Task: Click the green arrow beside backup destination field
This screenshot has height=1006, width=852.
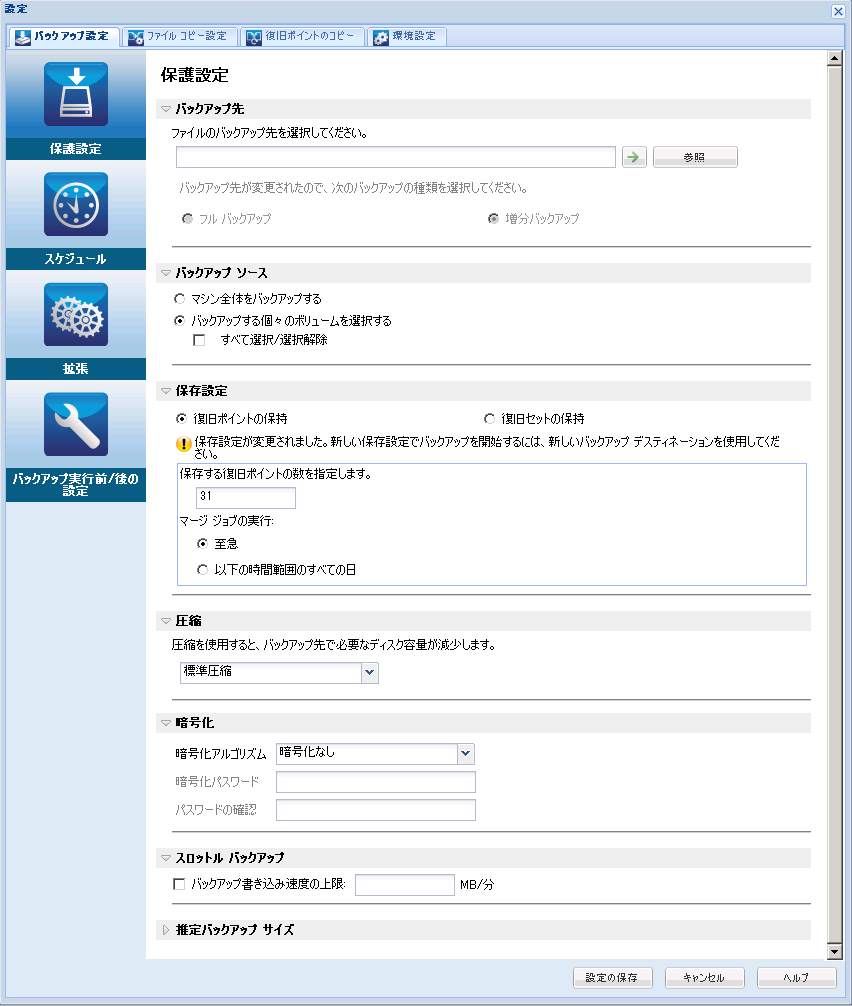Action: point(634,157)
